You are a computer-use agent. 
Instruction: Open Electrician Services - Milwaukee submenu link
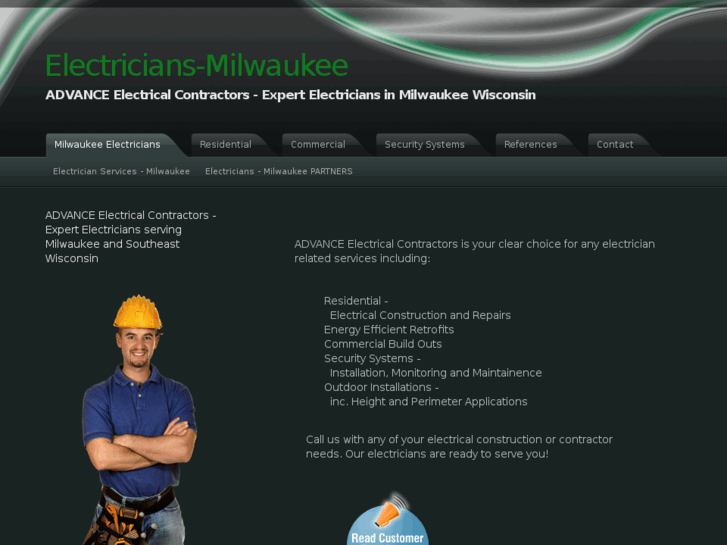(121, 172)
